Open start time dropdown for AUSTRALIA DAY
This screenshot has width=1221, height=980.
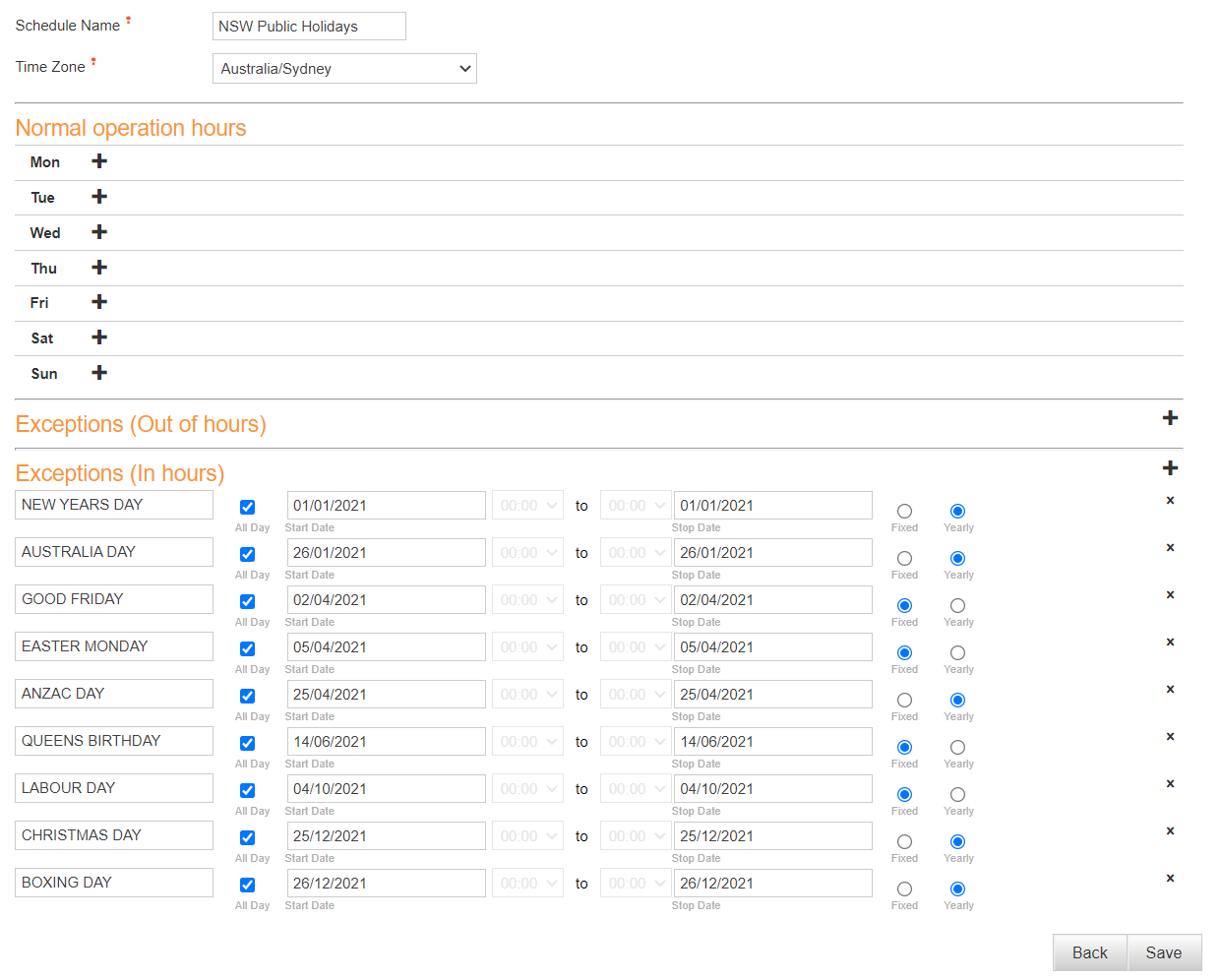pos(528,553)
